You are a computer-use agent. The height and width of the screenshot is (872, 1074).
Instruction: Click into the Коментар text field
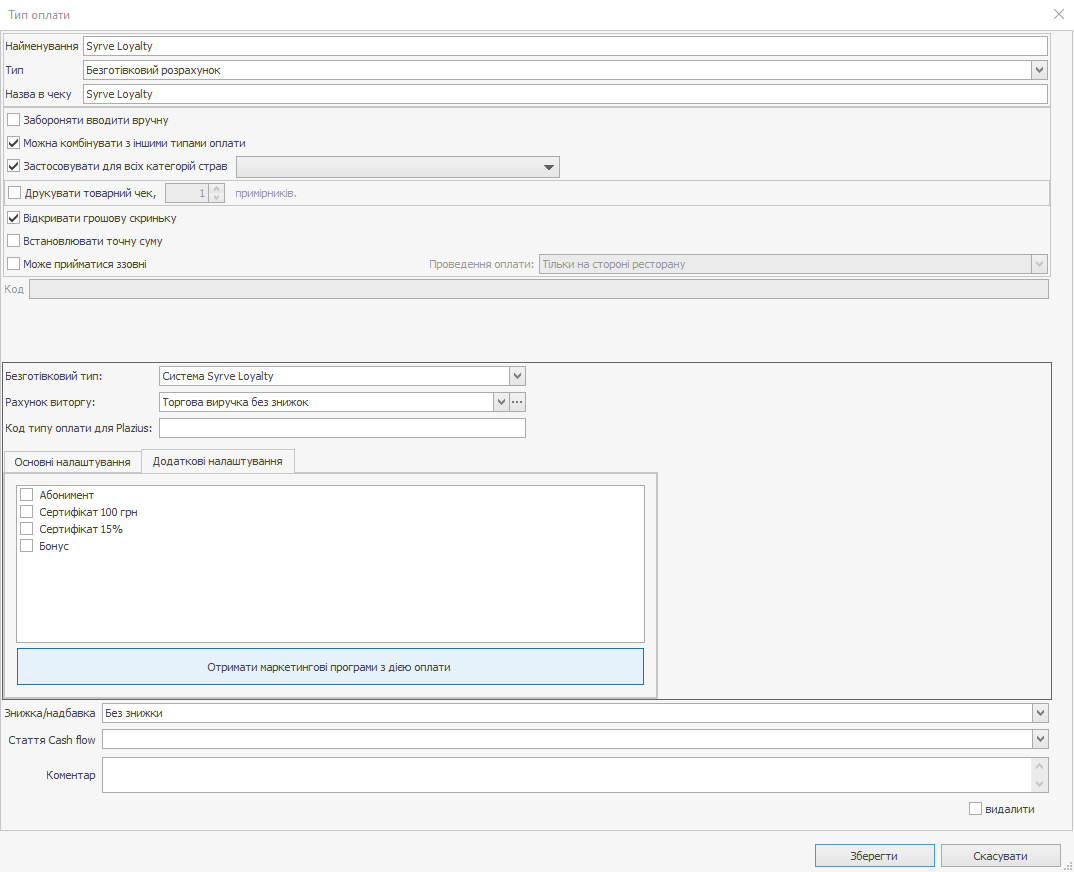[x=566, y=775]
